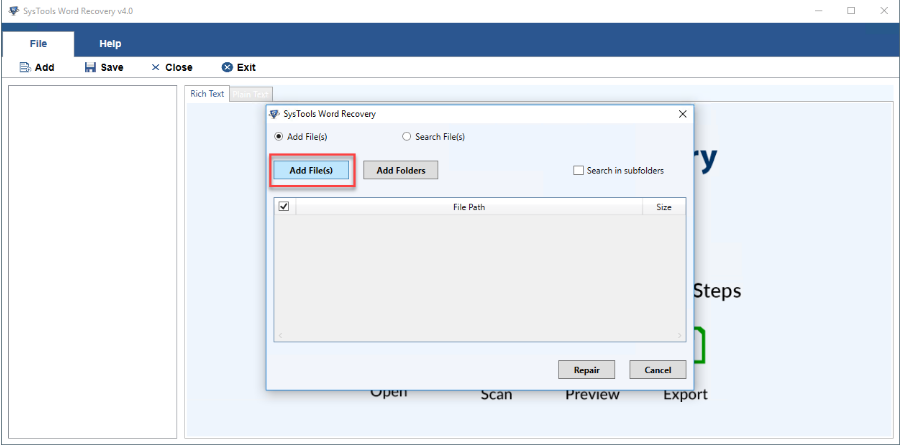Click the Size column header
The width and height of the screenshot is (900, 445).
[x=664, y=207]
